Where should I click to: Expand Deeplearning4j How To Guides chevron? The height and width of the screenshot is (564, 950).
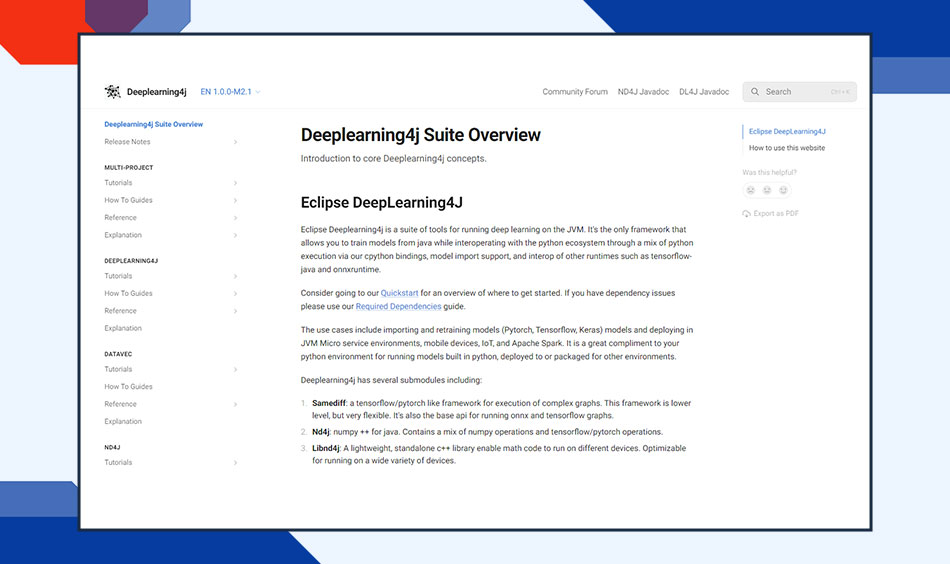point(236,294)
